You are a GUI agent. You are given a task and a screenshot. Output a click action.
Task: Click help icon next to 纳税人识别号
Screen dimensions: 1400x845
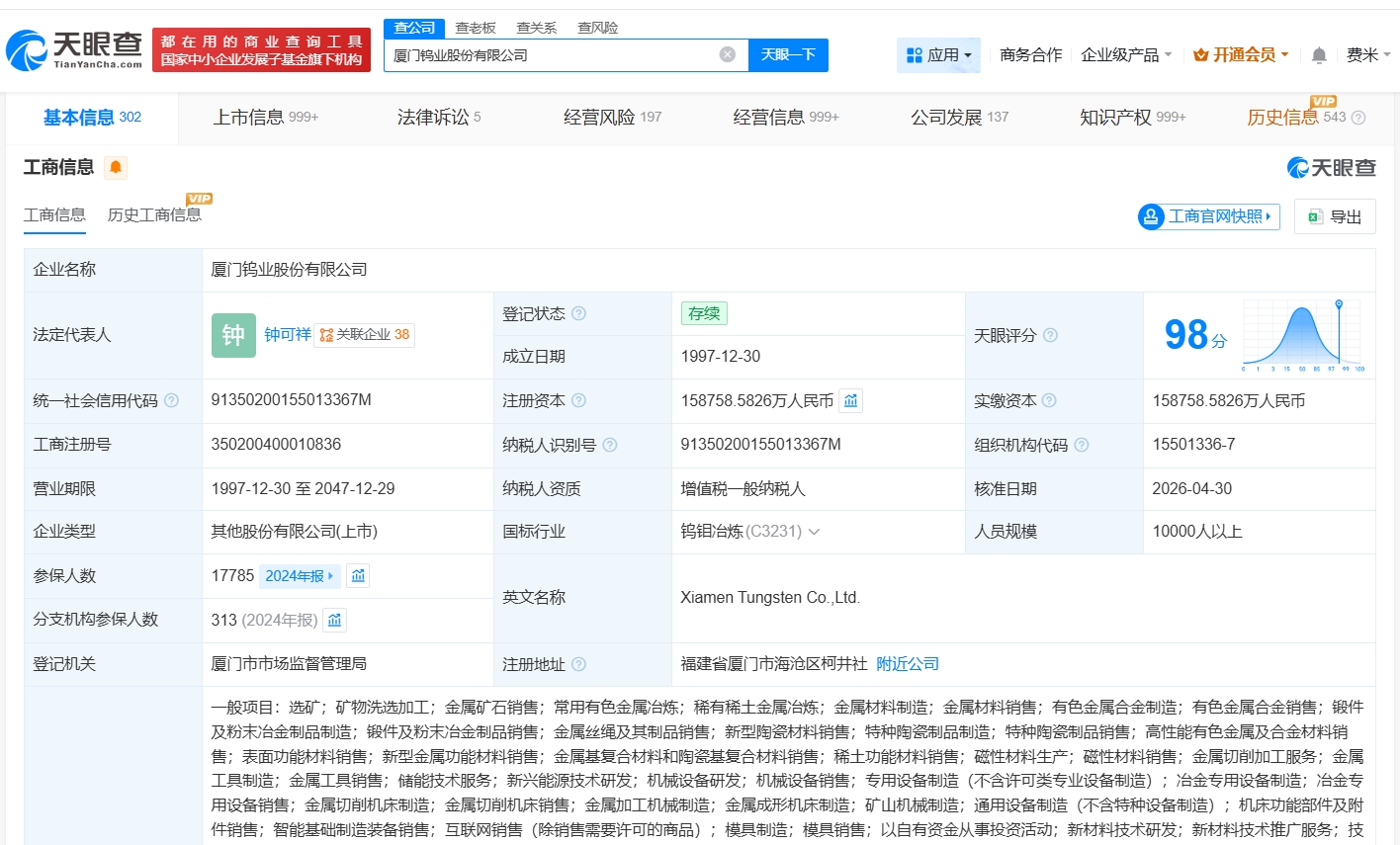pyautogui.click(x=610, y=445)
